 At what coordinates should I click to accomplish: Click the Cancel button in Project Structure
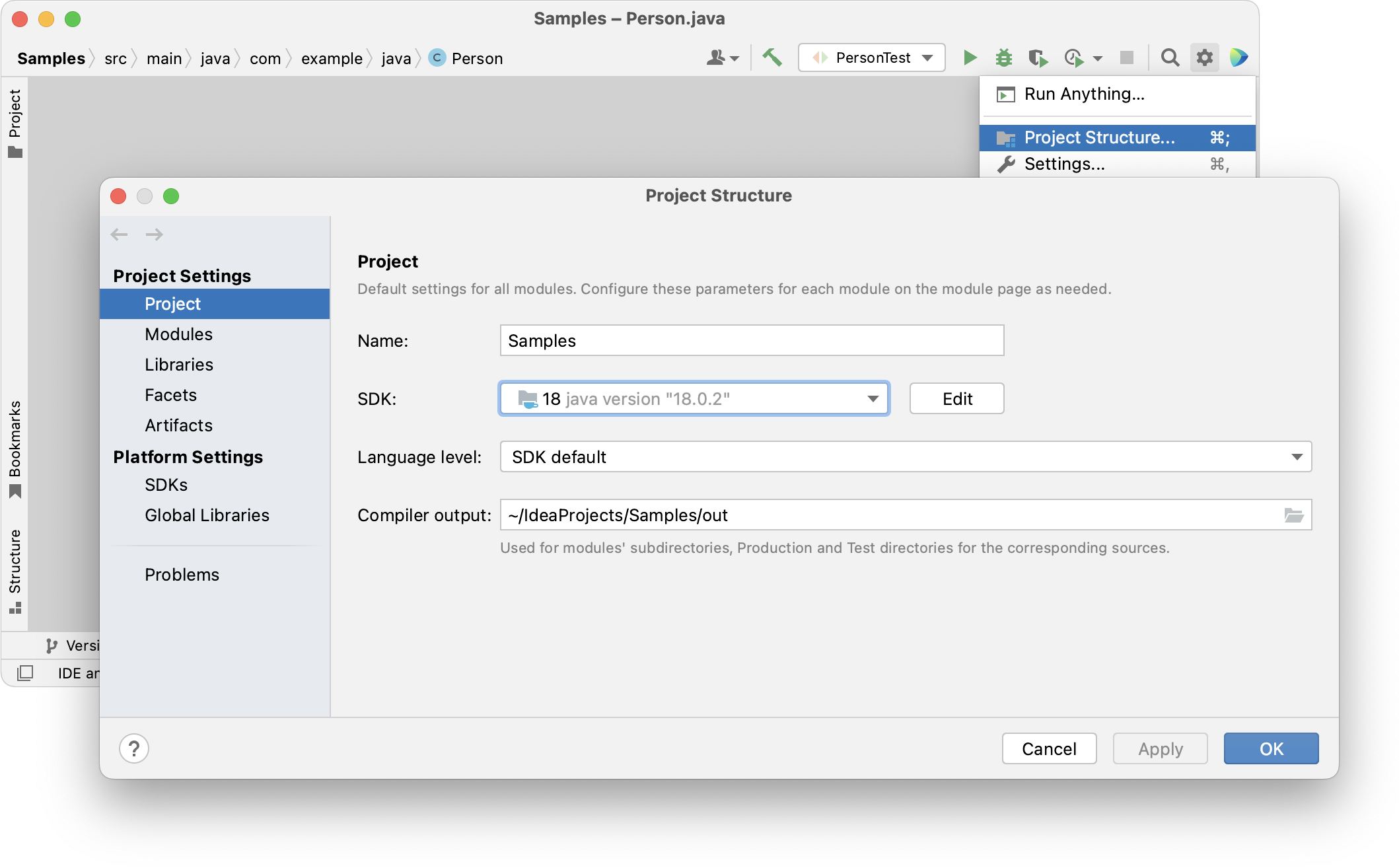[x=1048, y=748]
